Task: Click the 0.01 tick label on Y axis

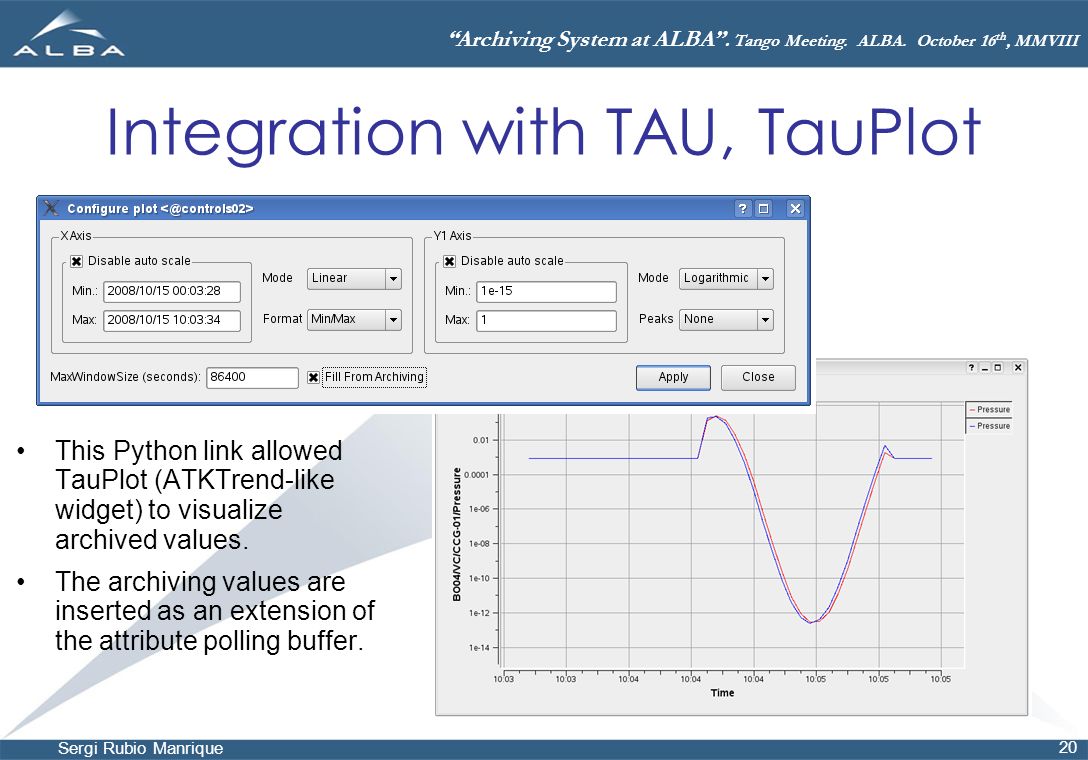Action: tap(481, 440)
